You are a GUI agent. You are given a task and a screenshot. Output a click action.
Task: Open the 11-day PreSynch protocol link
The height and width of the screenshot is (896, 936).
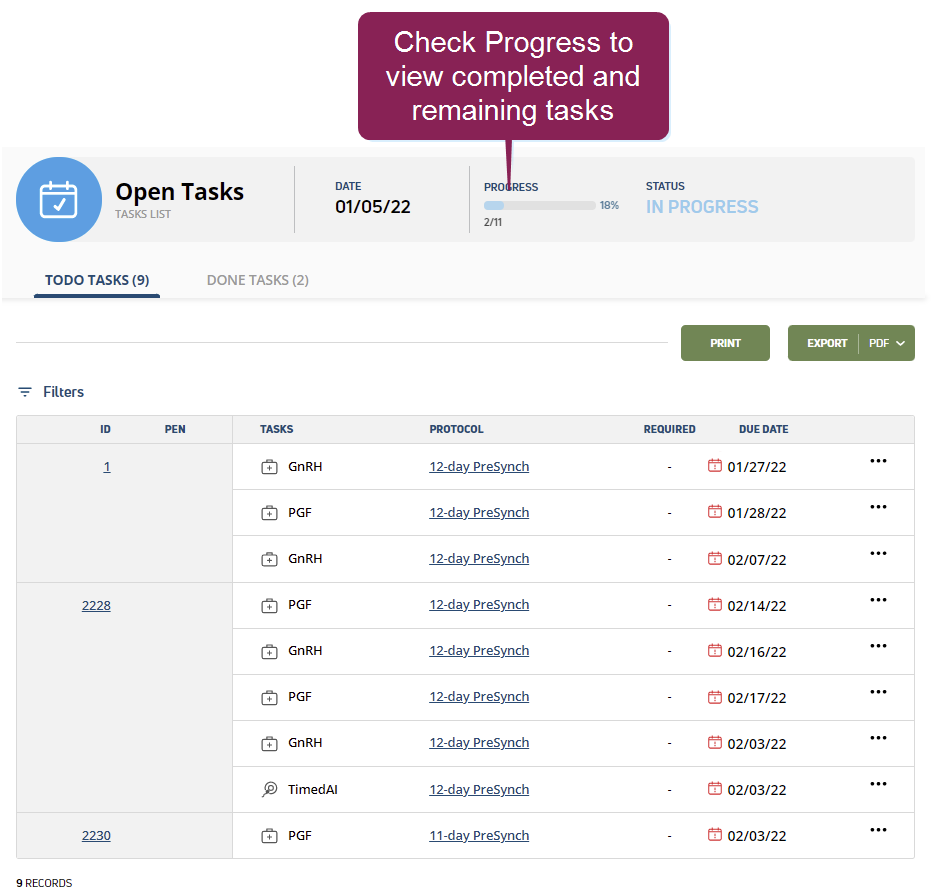coord(479,836)
